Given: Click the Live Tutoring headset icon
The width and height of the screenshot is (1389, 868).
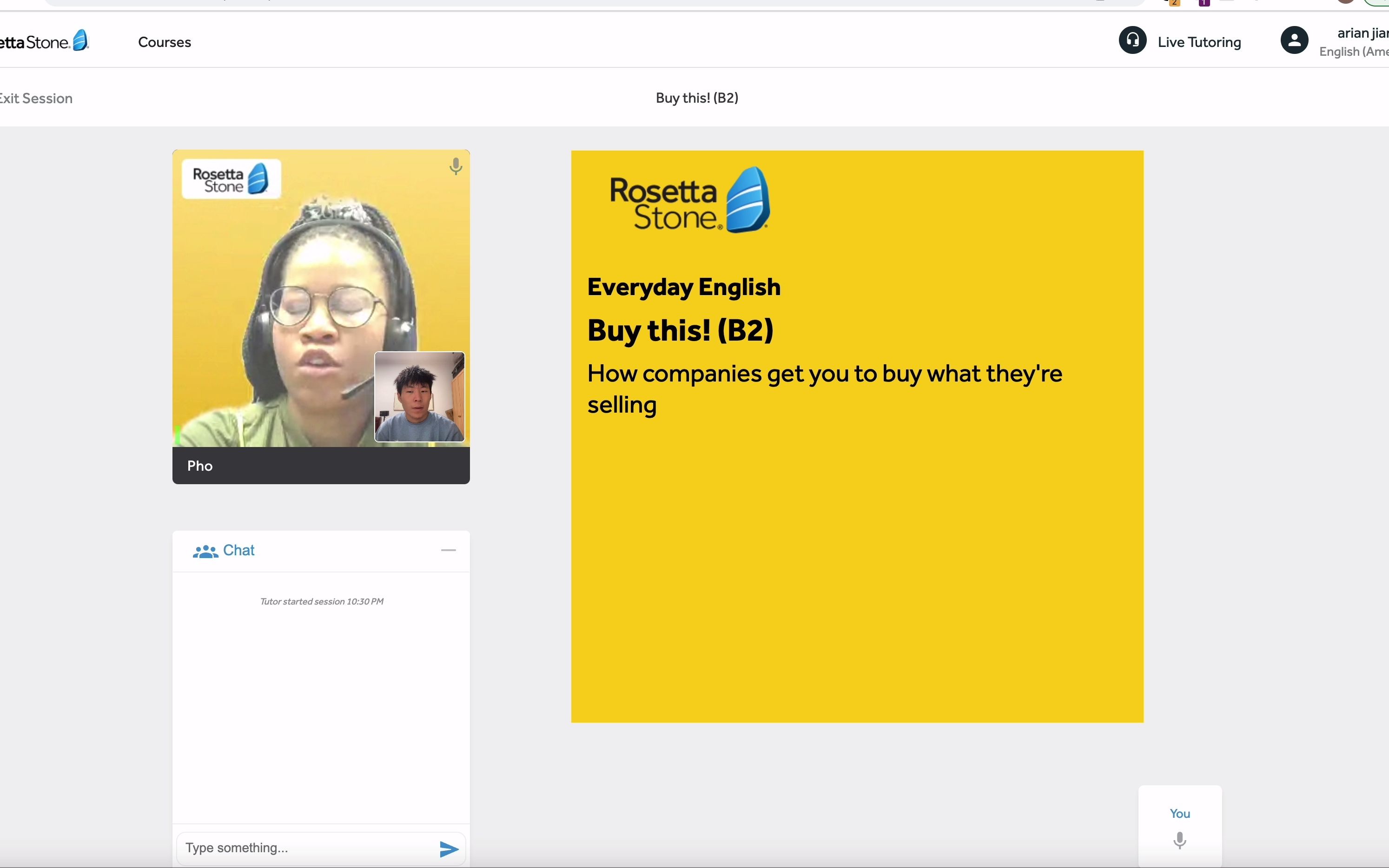Looking at the screenshot, I should tap(1132, 41).
